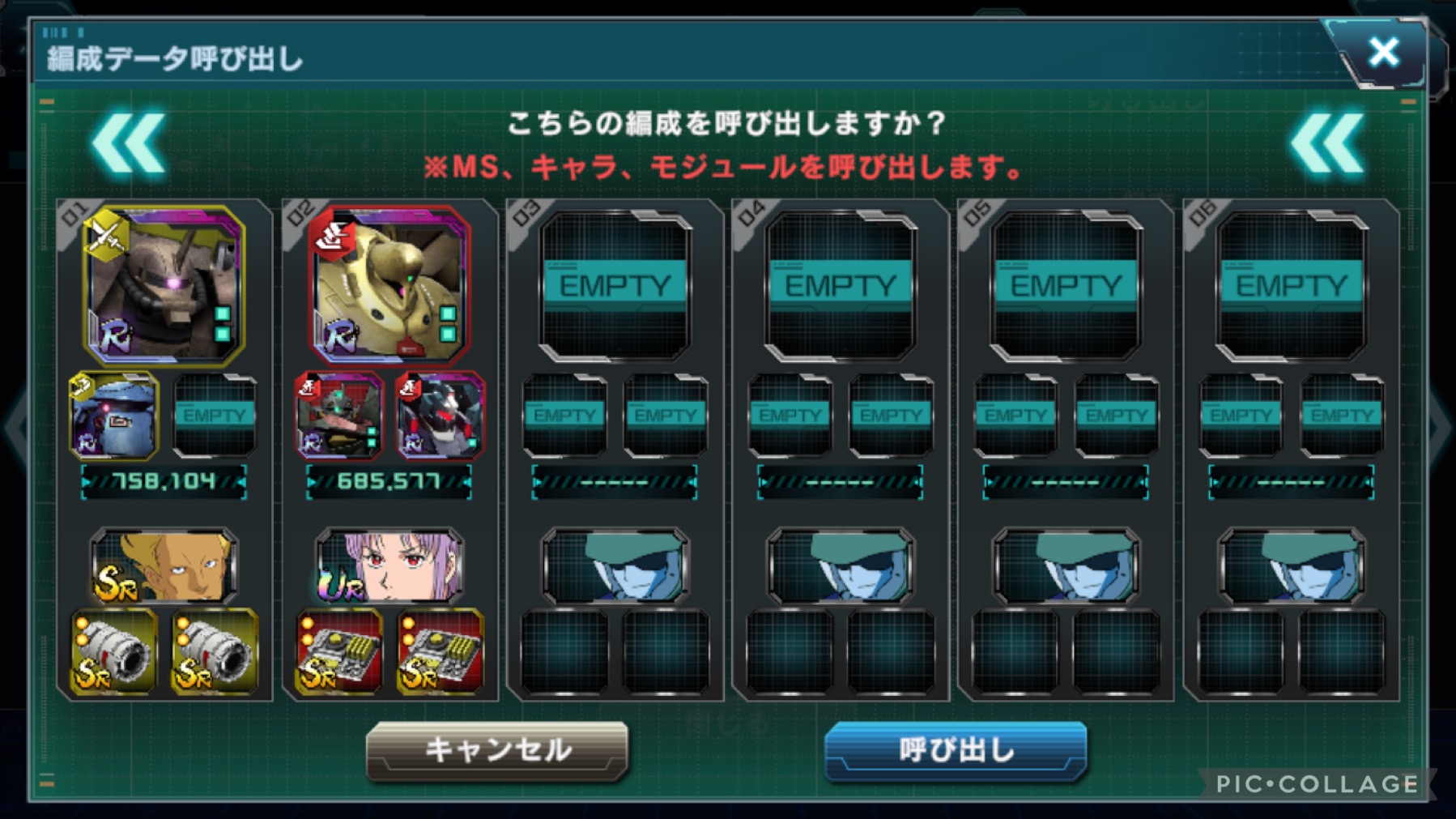This screenshot has height=819, width=1456.
Task: Tap the second SR thruster module in slot 01
Action: pyautogui.click(x=215, y=651)
